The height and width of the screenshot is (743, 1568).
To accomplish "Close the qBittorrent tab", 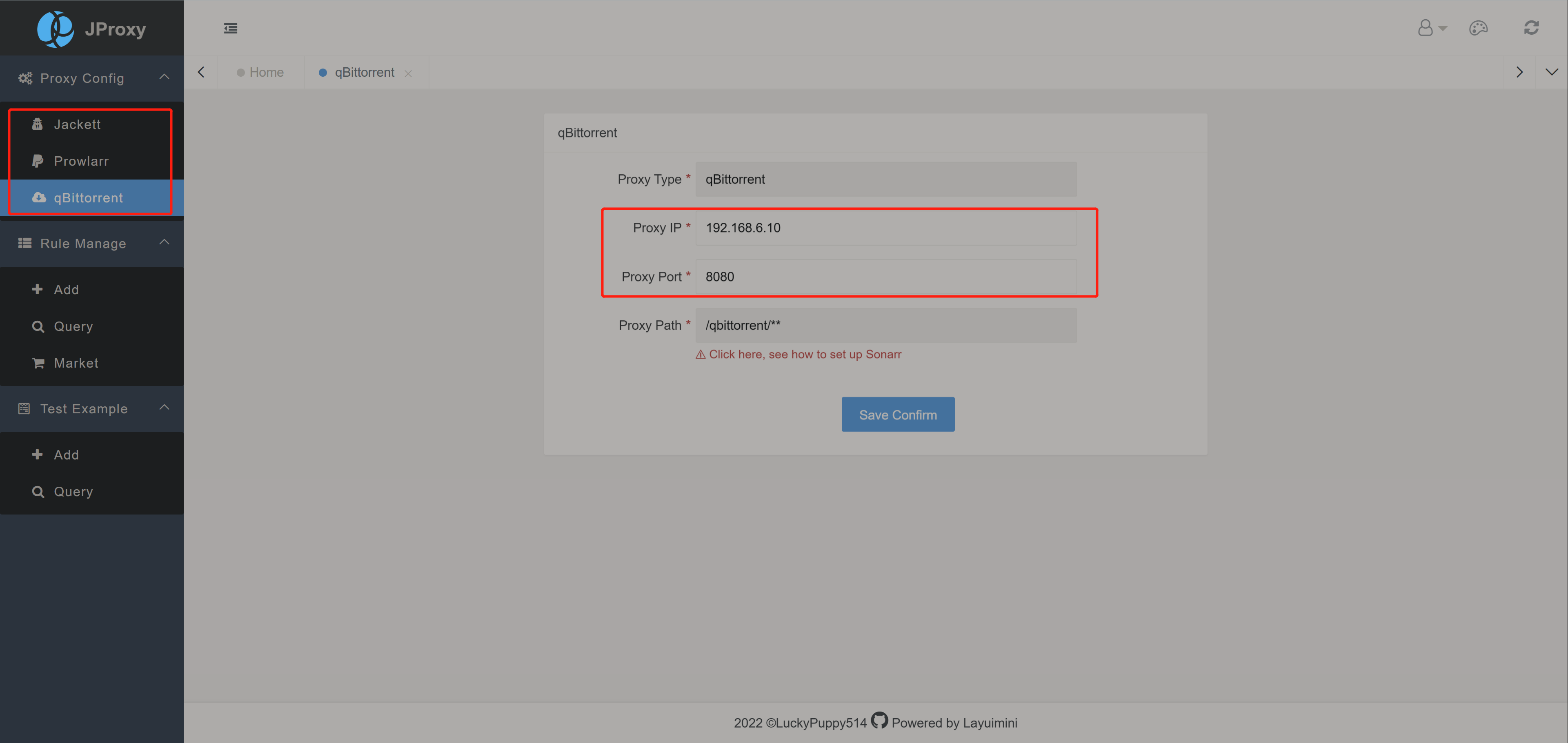I will [409, 73].
